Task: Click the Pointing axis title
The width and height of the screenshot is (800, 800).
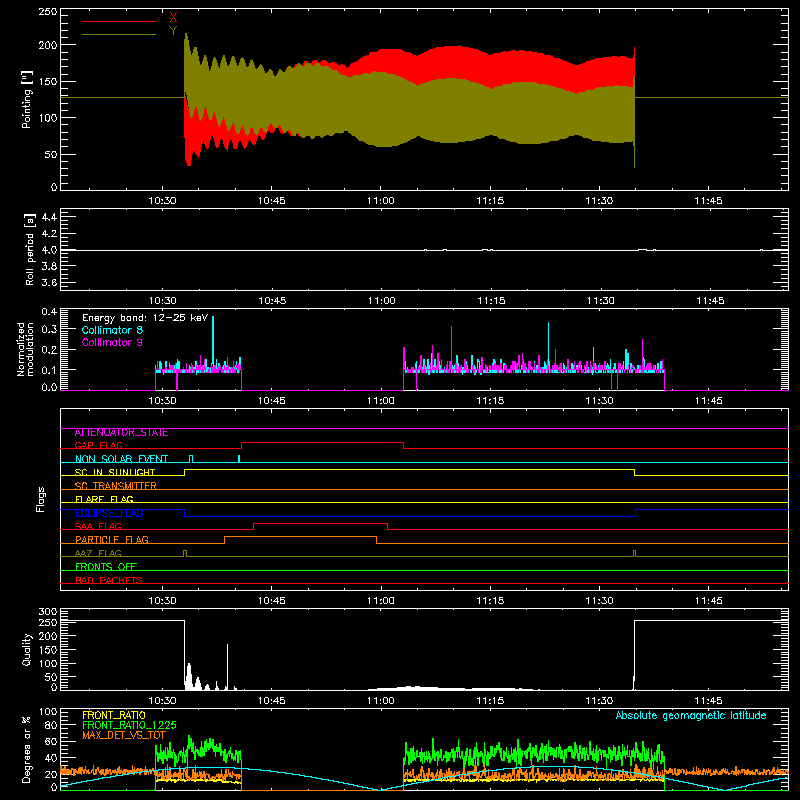Action: click(27, 99)
